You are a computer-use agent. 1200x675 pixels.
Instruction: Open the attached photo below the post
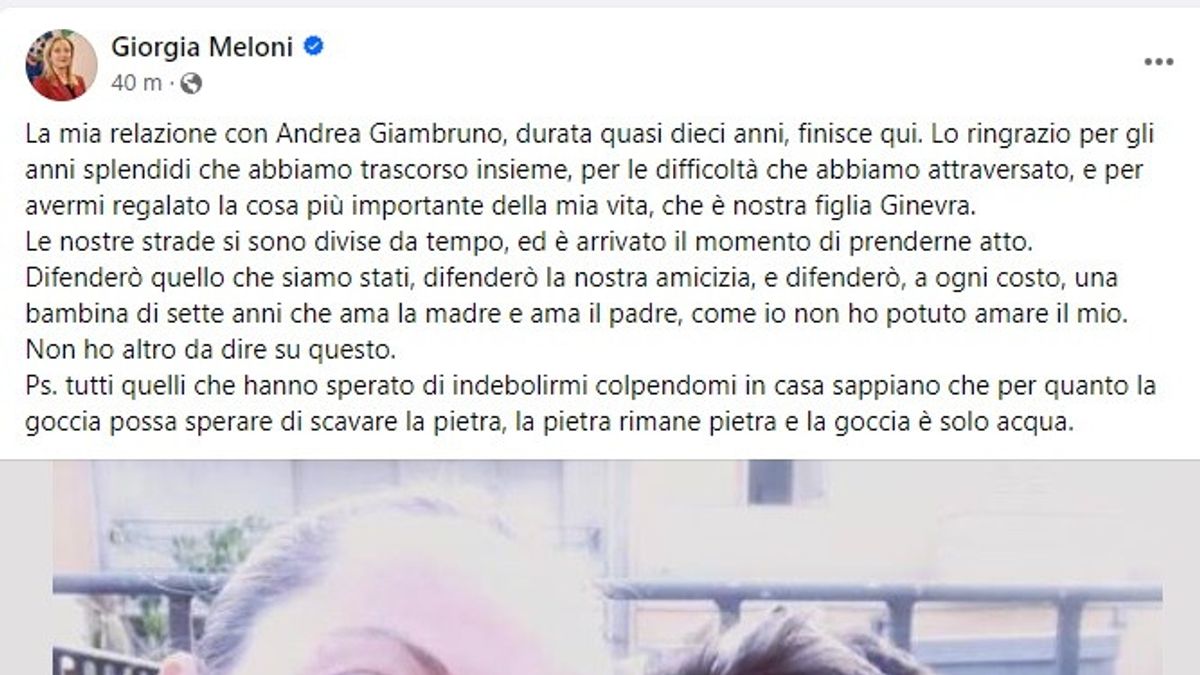(607, 567)
